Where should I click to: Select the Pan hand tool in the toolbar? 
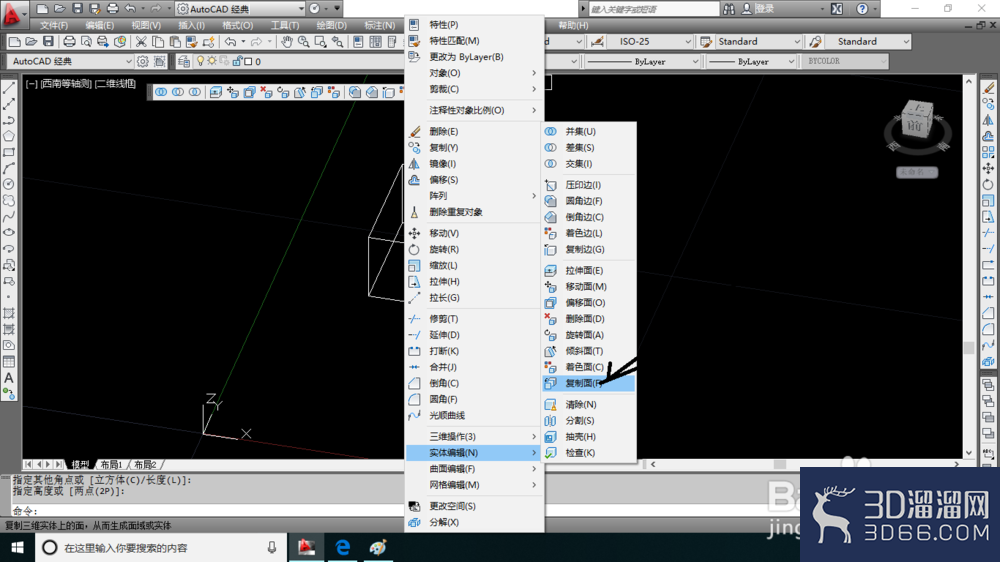tap(287, 41)
